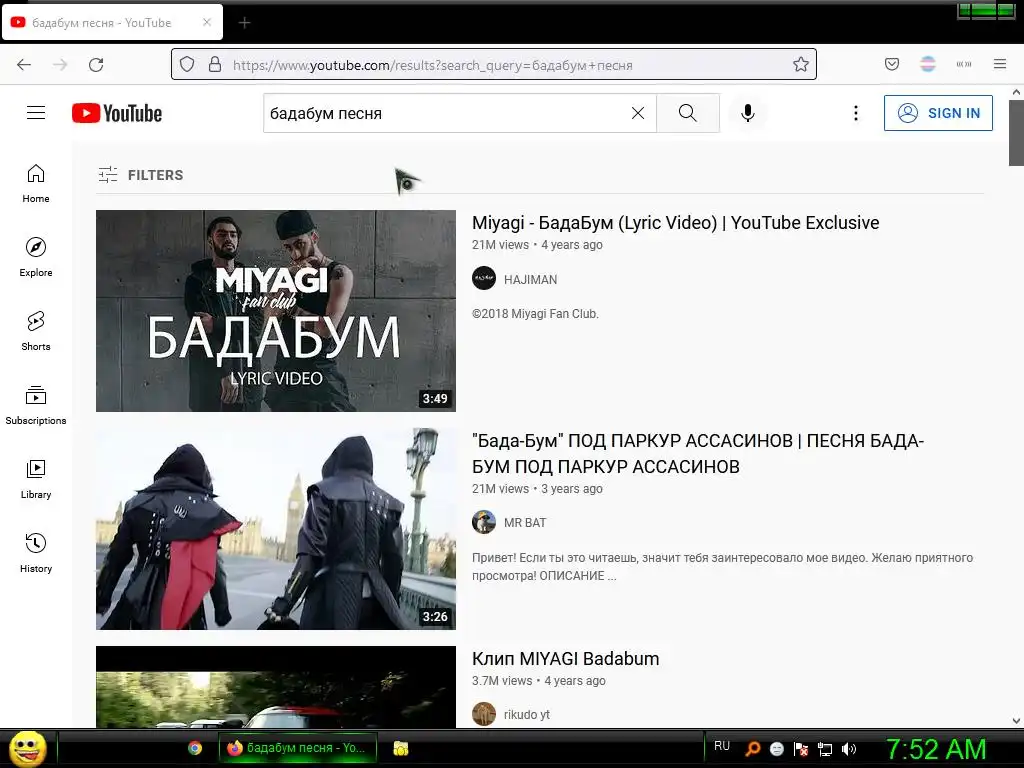Open the YouTube guide hamburger menu
The image size is (1024, 768).
coord(36,113)
